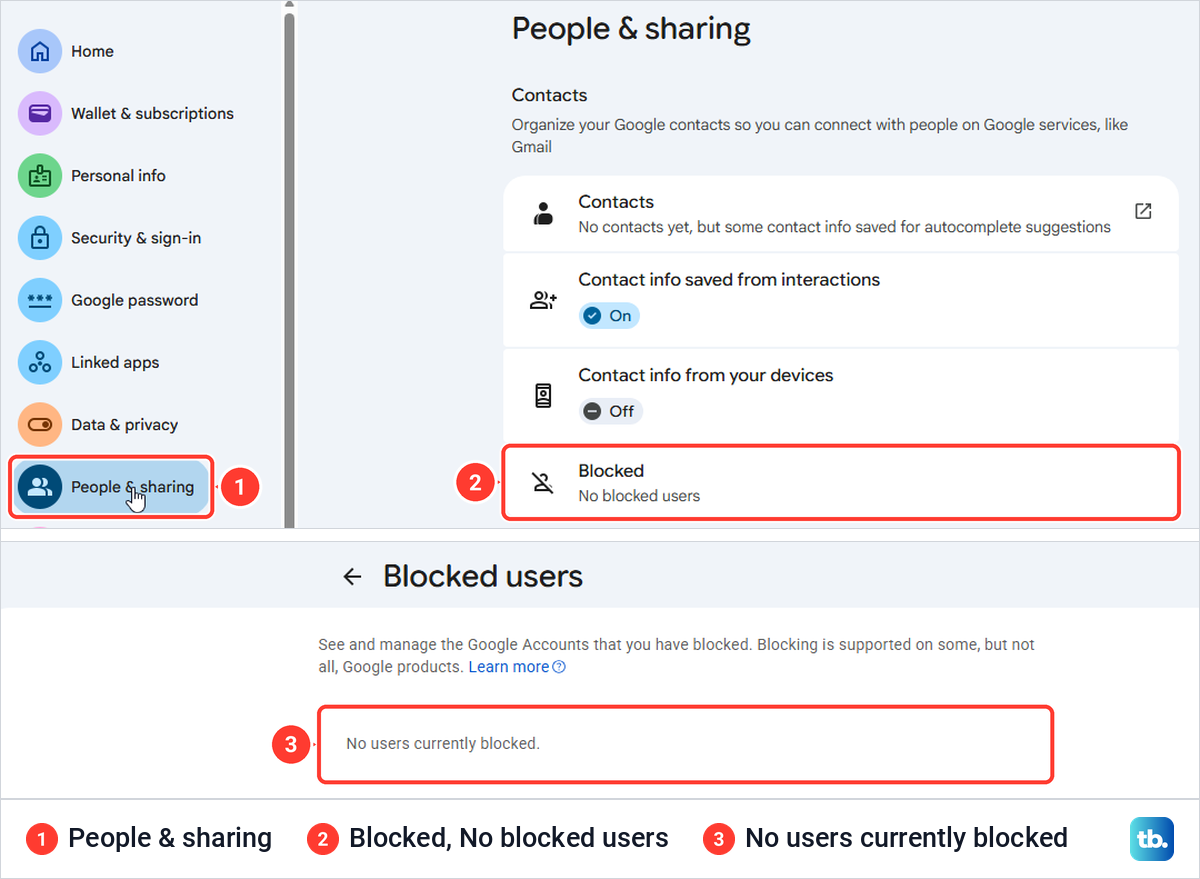Click the 'People & sharing' page heading

(631, 29)
